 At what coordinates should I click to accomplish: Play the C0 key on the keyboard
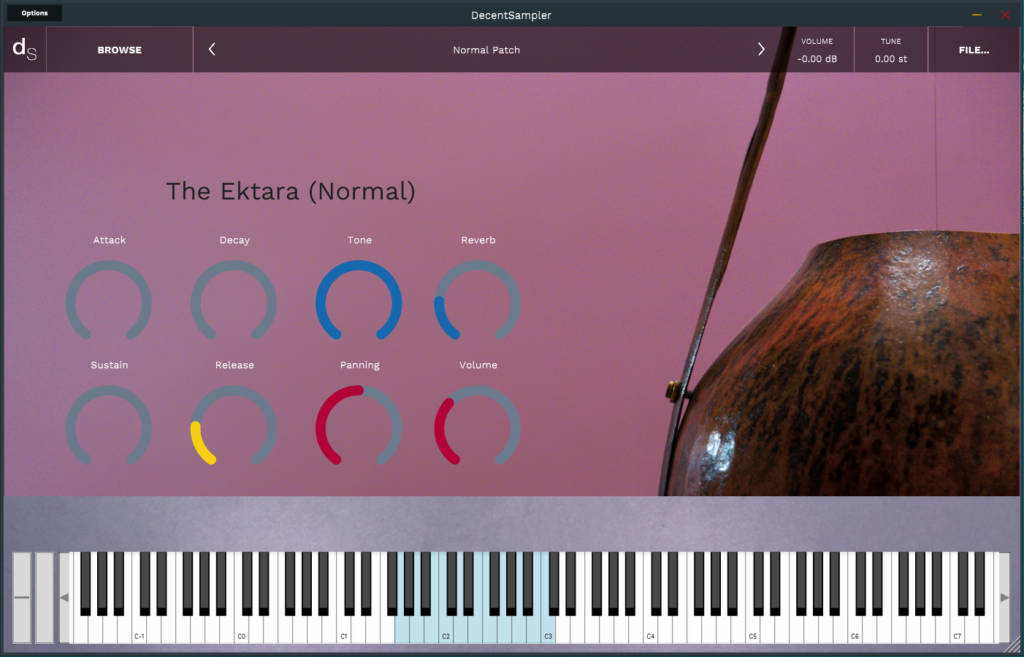click(242, 628)
